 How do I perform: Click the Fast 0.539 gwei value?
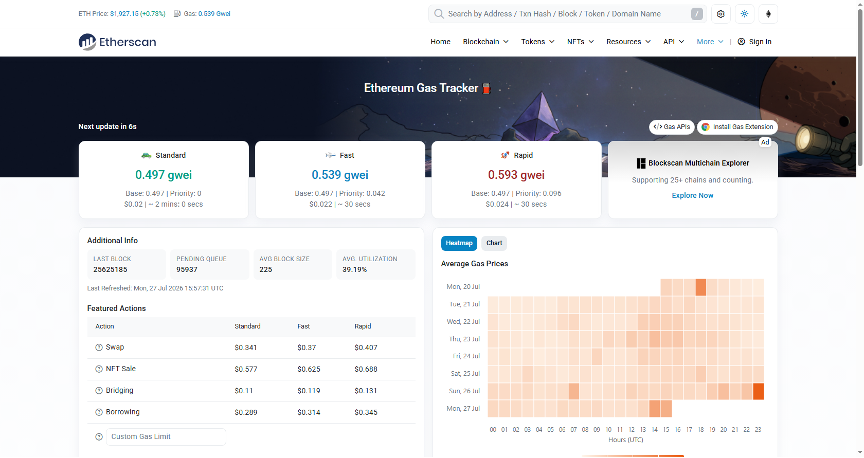[340, 175]
